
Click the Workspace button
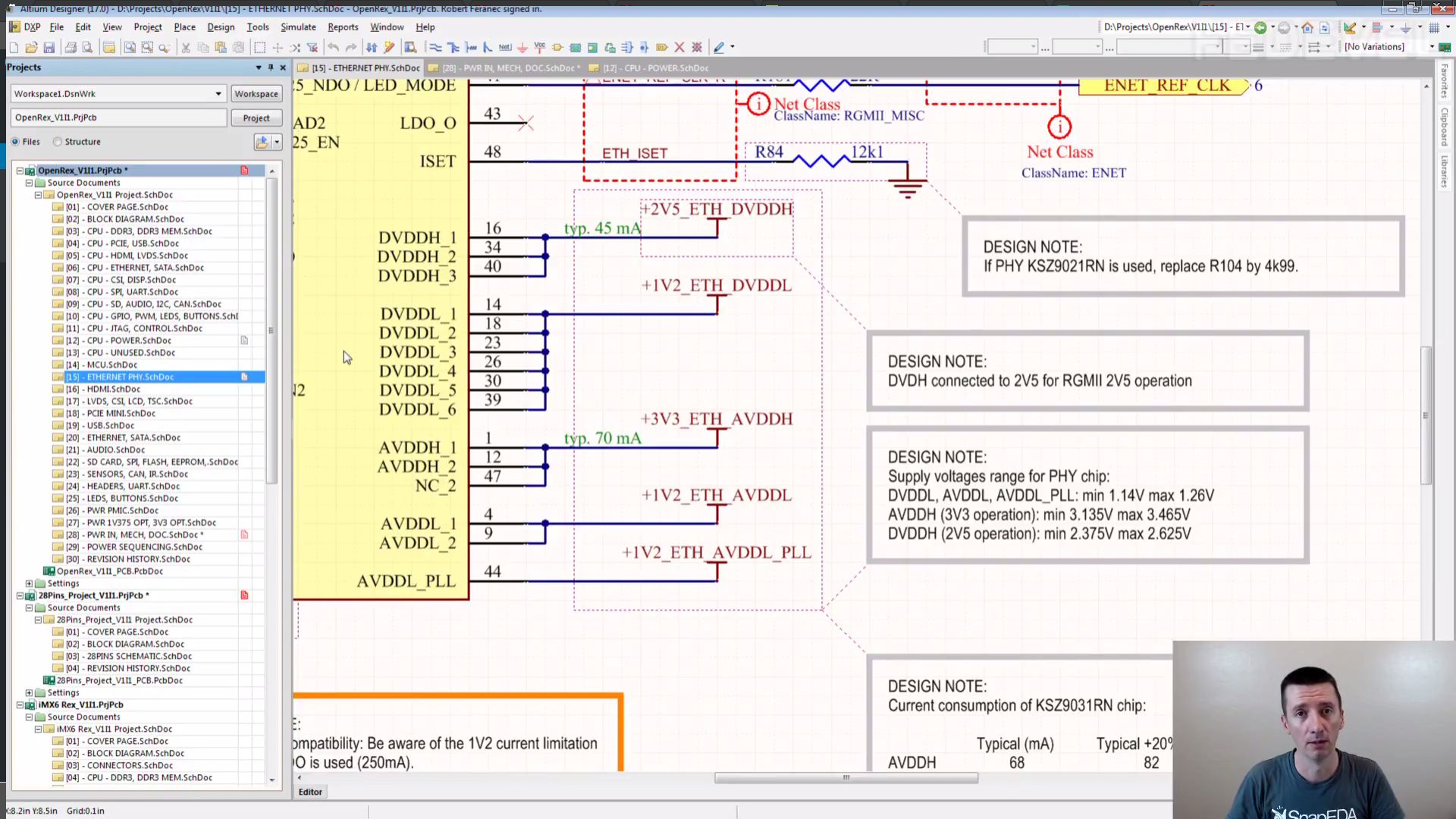point(256,94)
